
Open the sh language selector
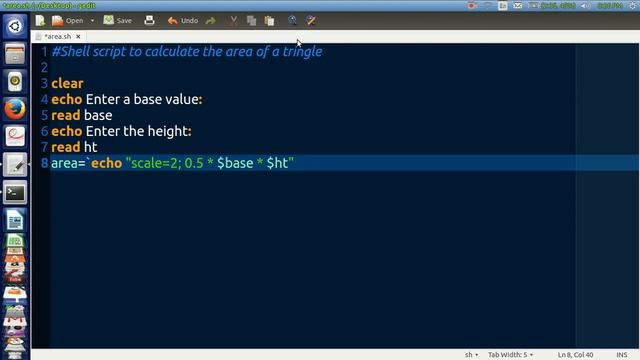click(471, 355)
